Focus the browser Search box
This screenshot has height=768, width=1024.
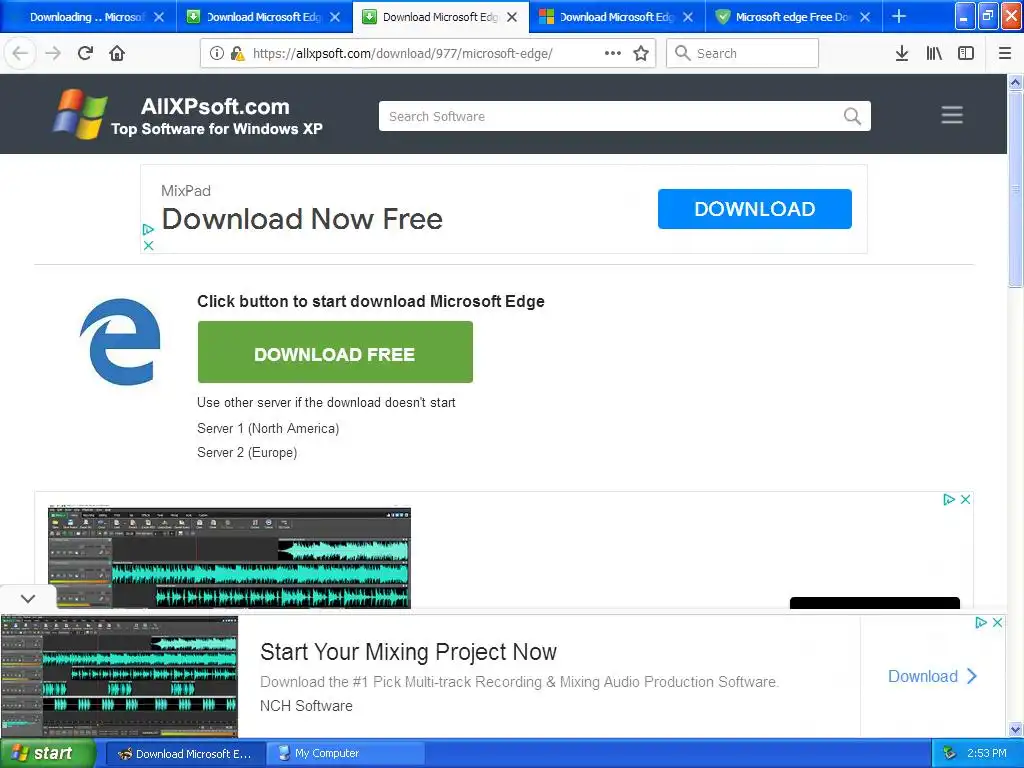point(743,53)
